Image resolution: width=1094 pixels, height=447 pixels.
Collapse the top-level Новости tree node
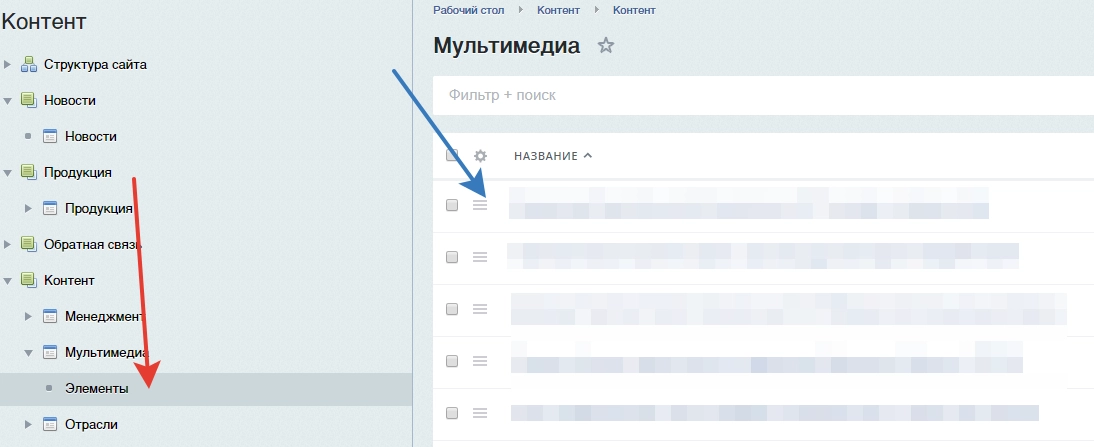[x=8, y=101]
